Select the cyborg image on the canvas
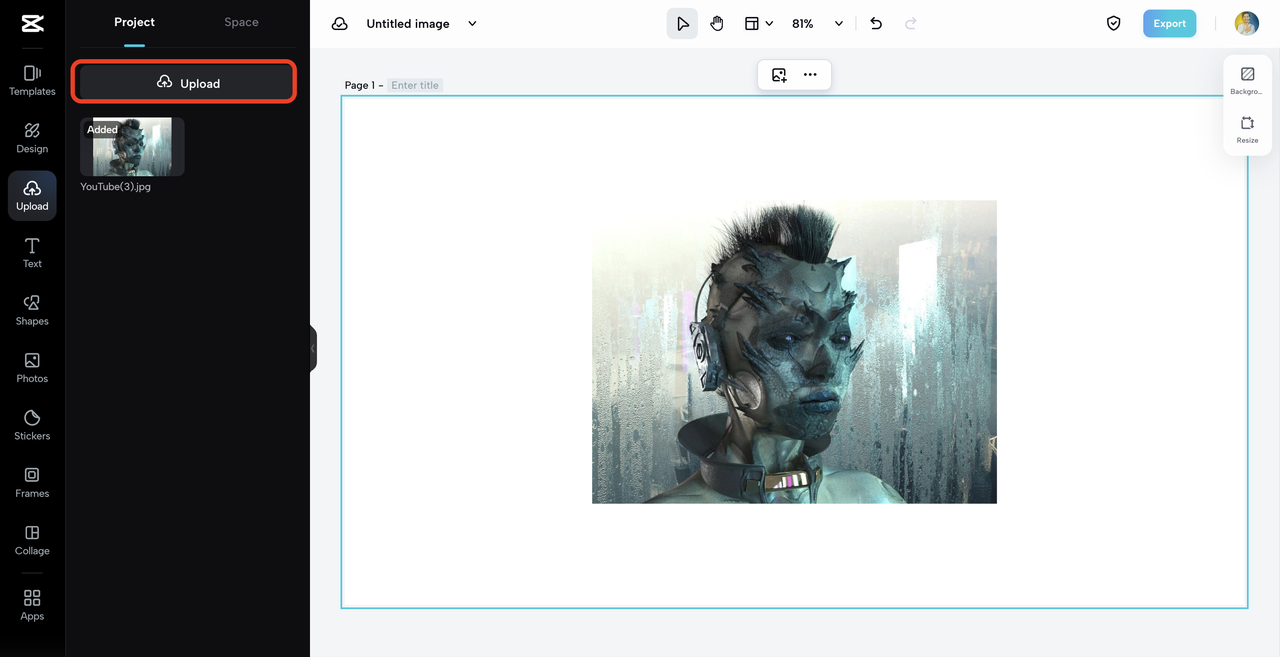1280x657 pixels. point(794,351)
